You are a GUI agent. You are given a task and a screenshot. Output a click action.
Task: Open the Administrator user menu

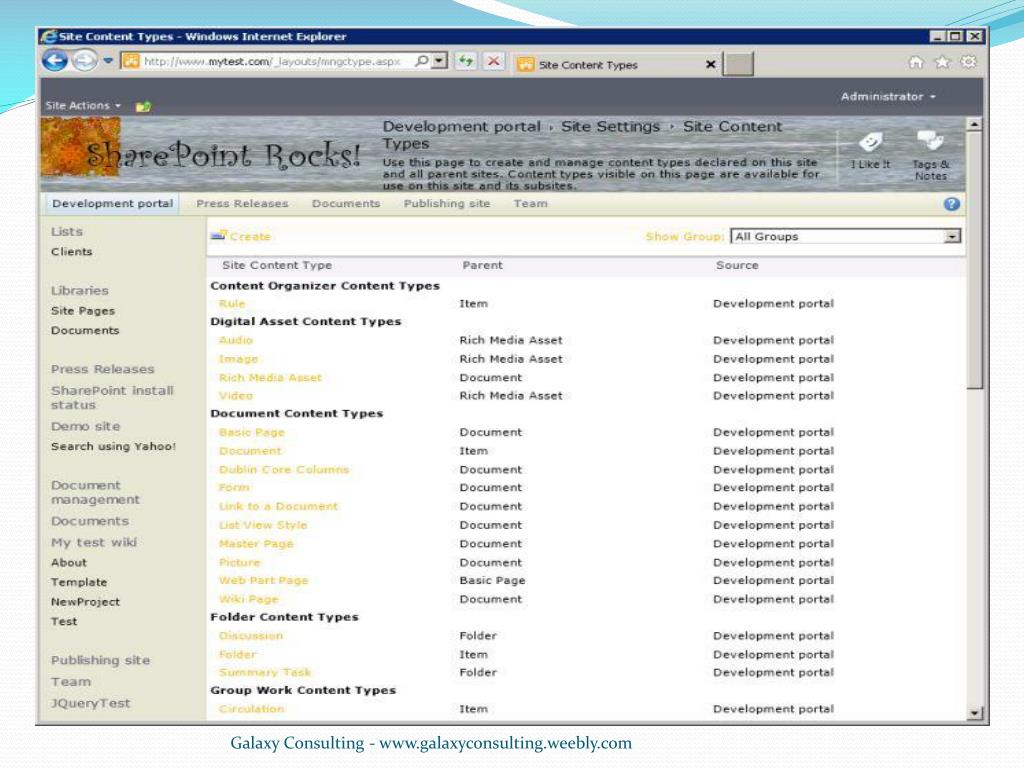click(888, 97)
